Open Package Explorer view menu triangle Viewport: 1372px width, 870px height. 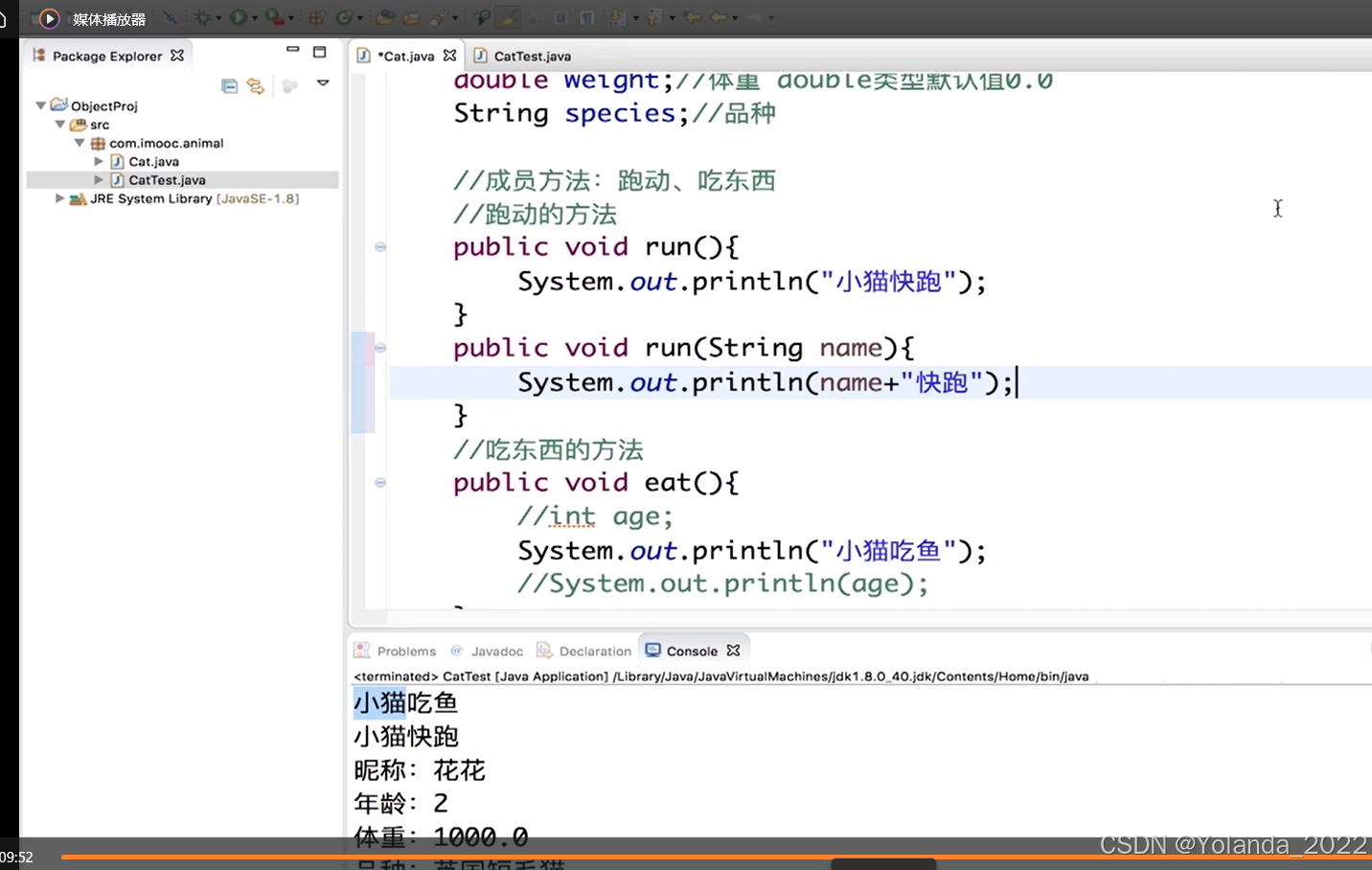[323, 83]
